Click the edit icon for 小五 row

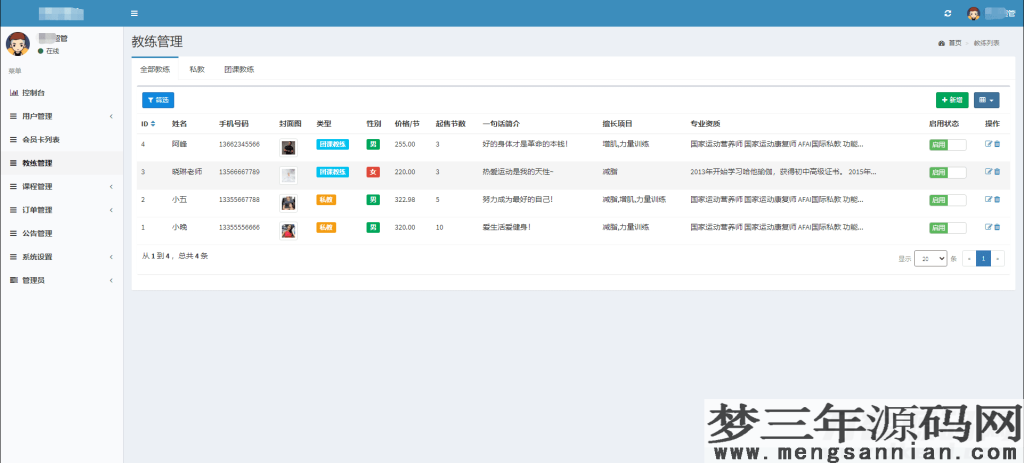click(988, 199)
